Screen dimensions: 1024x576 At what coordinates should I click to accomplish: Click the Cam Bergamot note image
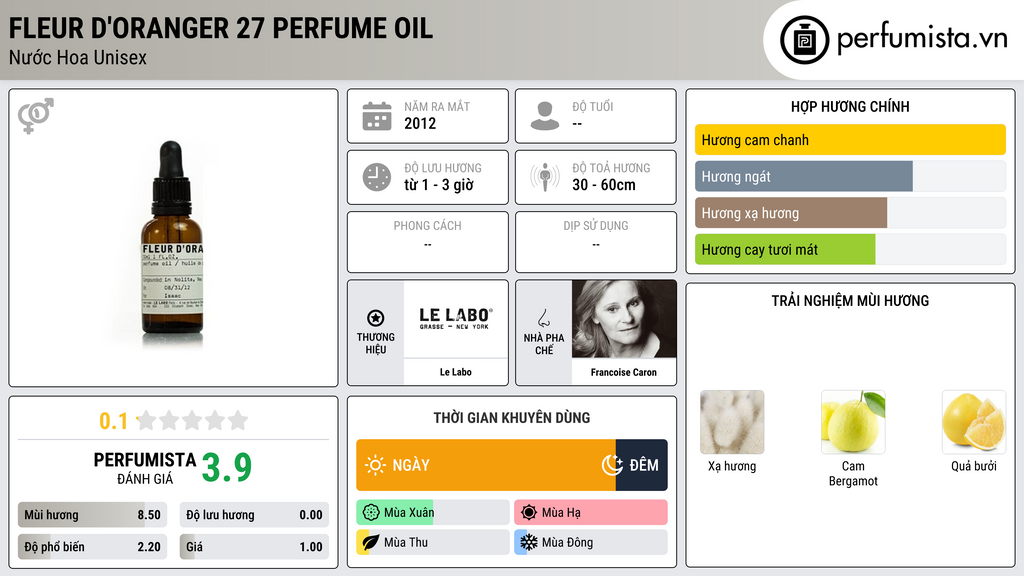[x=853, y=422]
